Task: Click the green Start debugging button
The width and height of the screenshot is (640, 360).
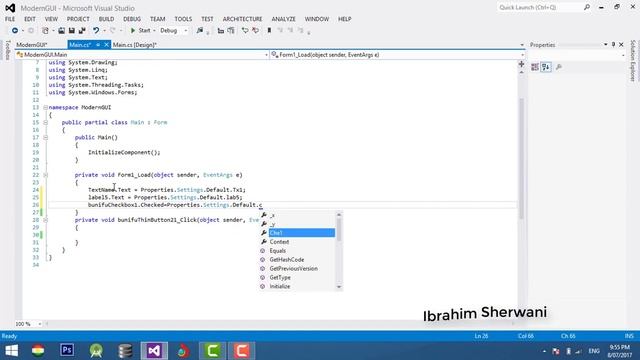Action: click(140, 31)
